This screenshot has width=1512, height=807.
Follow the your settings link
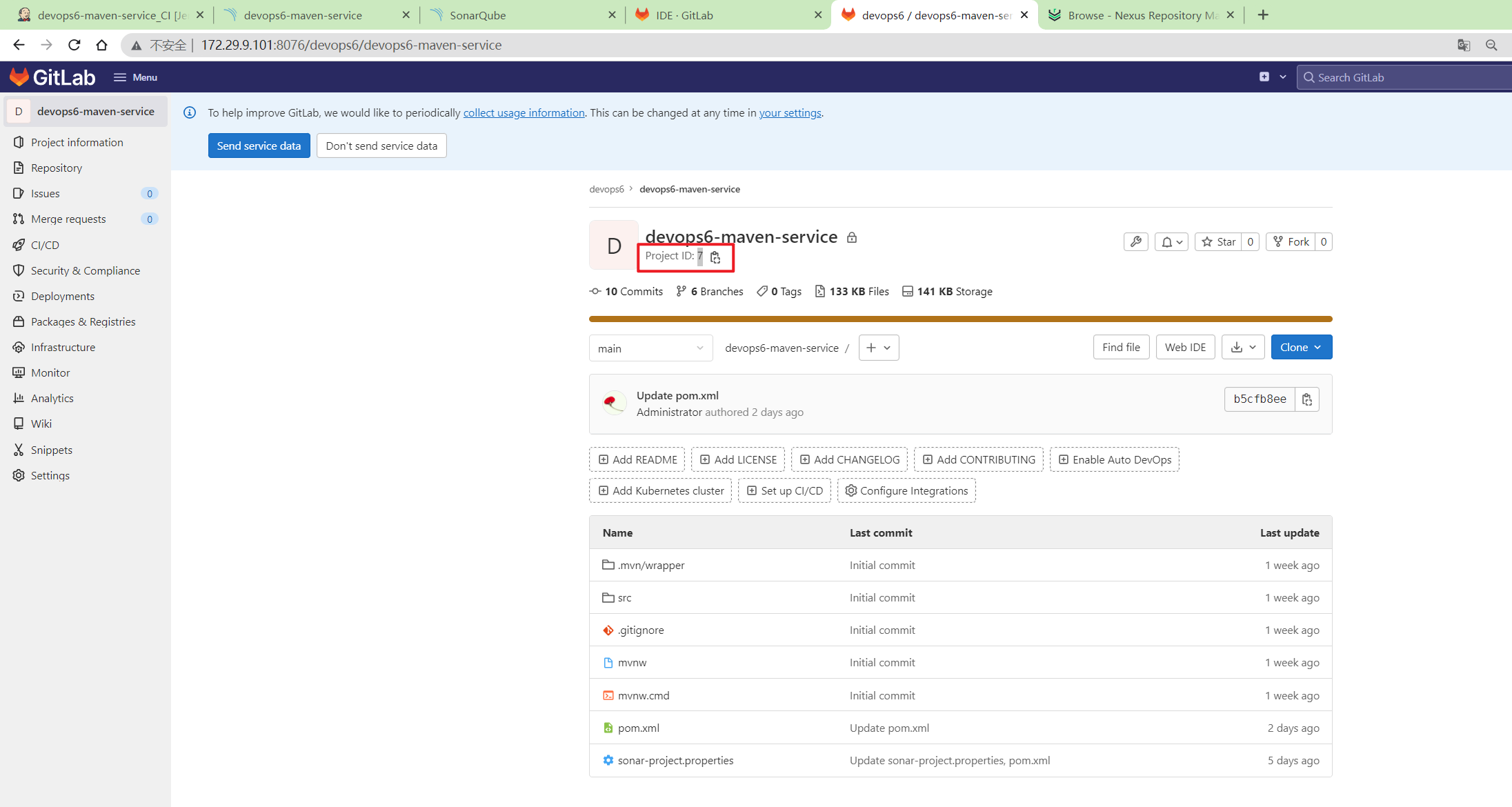790,112
